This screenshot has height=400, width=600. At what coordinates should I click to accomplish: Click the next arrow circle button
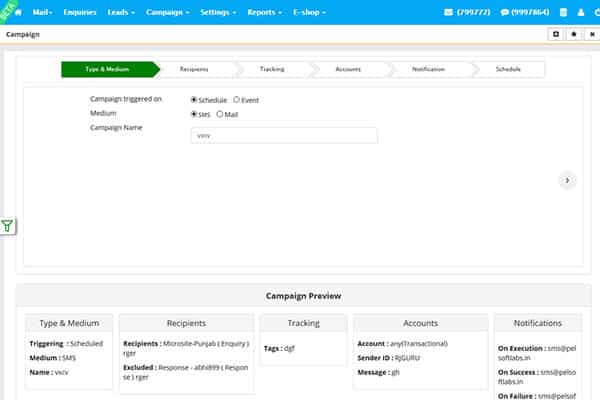click(567, 180)
